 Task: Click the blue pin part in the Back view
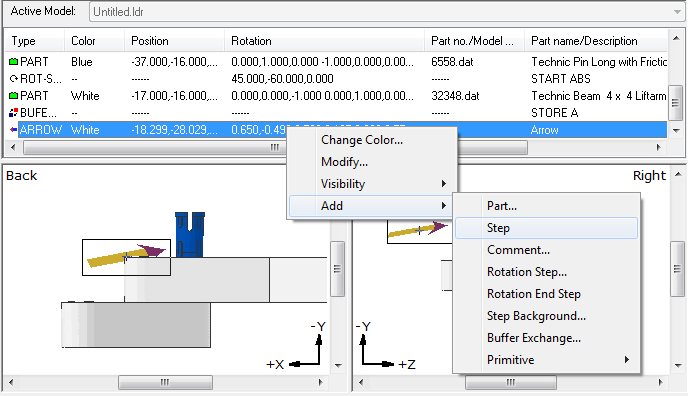click(190, 235)
